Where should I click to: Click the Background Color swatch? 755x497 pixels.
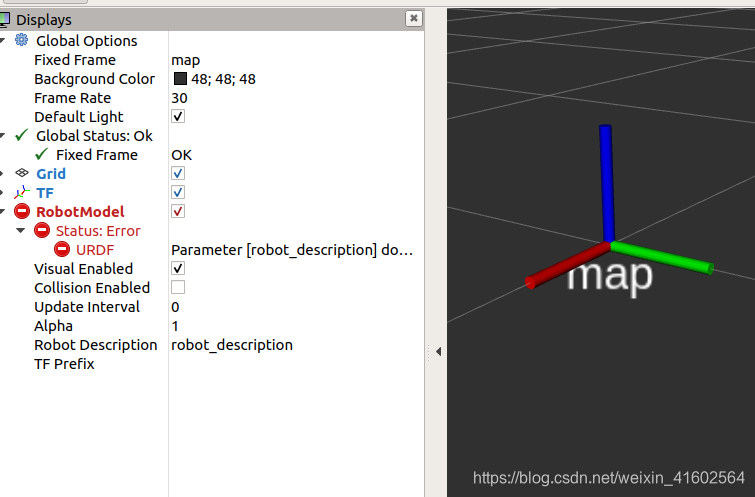click(180, 78)
